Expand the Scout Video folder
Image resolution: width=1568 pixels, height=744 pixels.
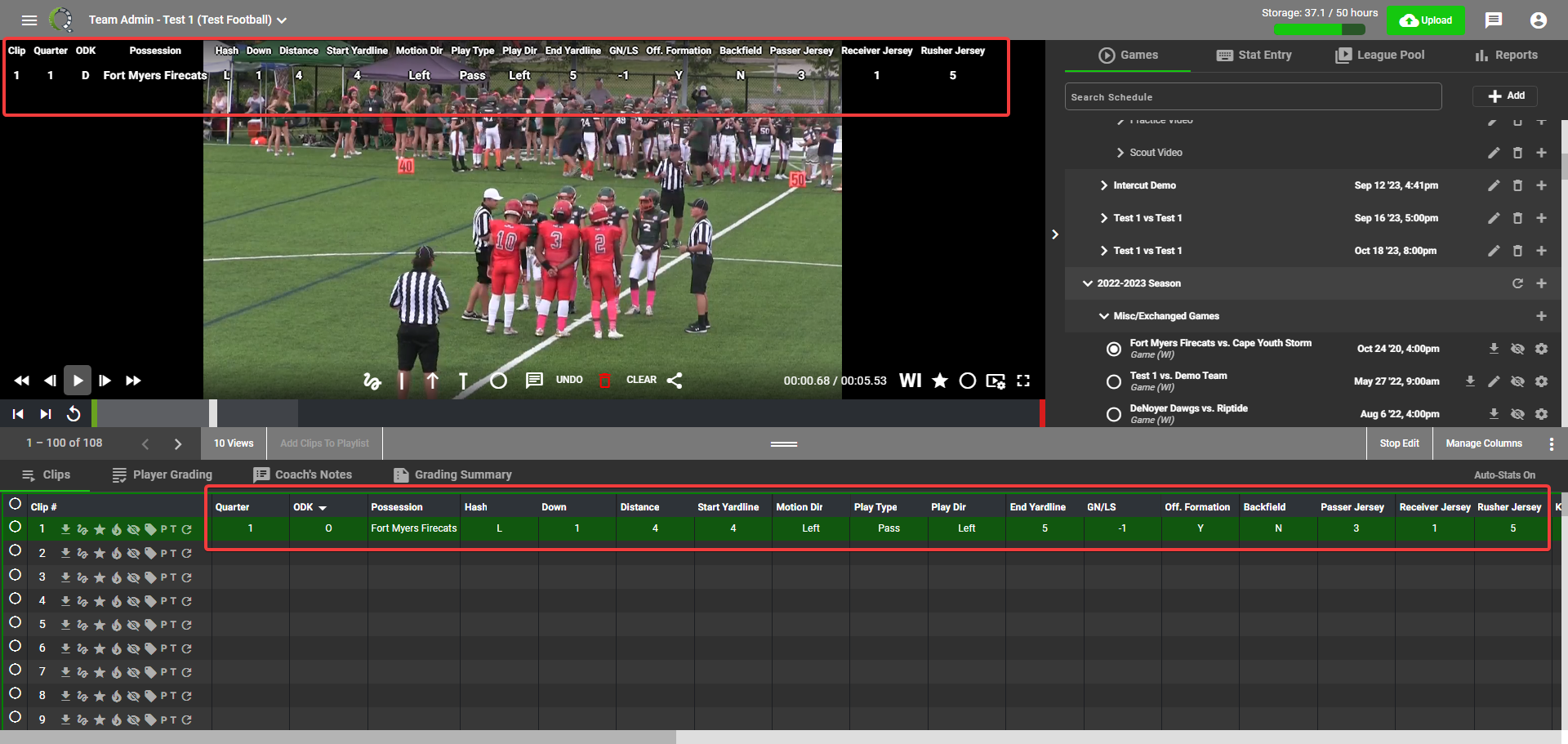tap(1120, 153)
